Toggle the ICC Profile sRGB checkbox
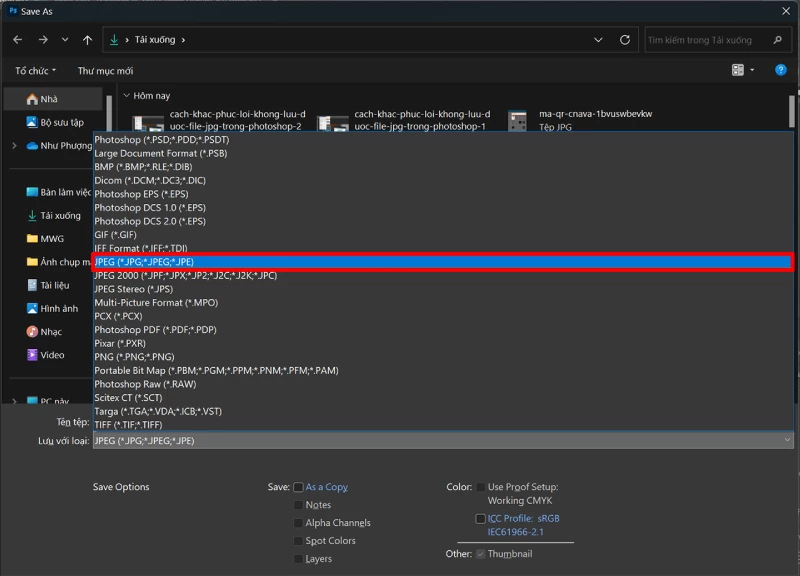The width and height of the screenshot is (800, 576). pos(480,519)
